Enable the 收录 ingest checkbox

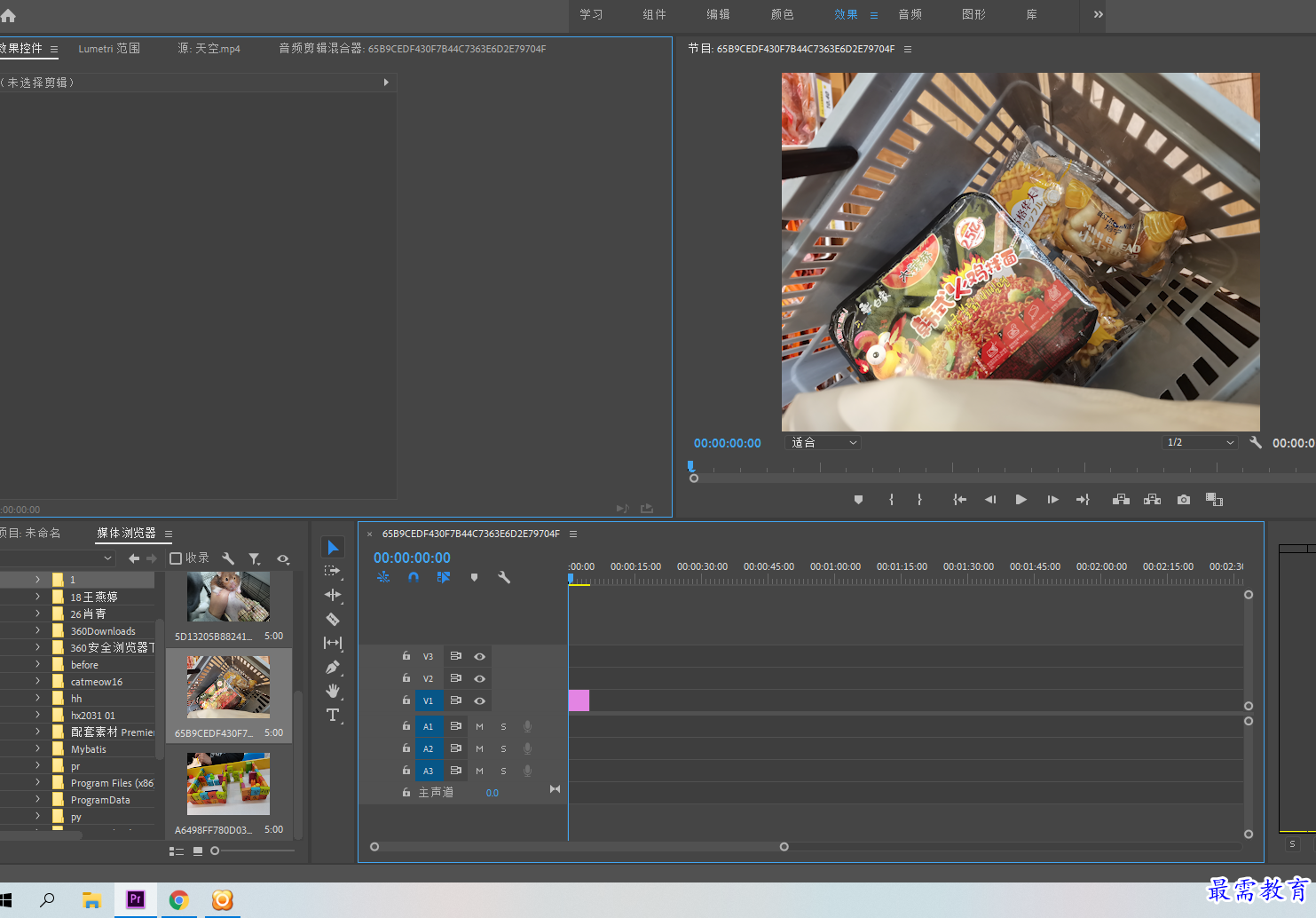176,558
